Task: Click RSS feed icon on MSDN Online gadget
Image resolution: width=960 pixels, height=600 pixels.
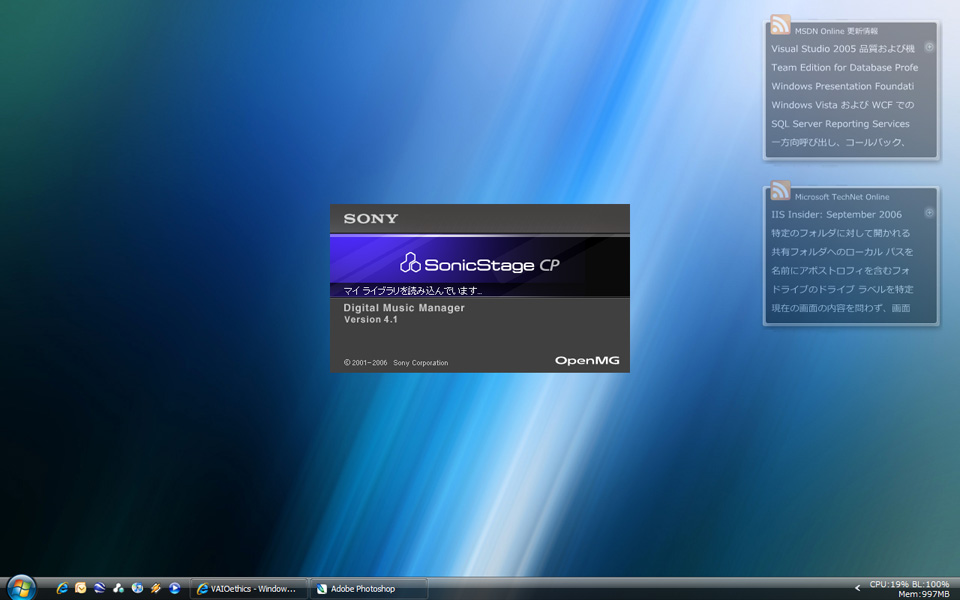Action: [x=780, y=24]
